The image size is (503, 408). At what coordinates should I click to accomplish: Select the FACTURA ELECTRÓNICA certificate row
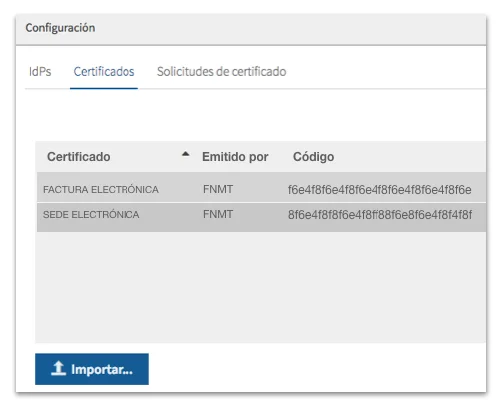[261, 188]
